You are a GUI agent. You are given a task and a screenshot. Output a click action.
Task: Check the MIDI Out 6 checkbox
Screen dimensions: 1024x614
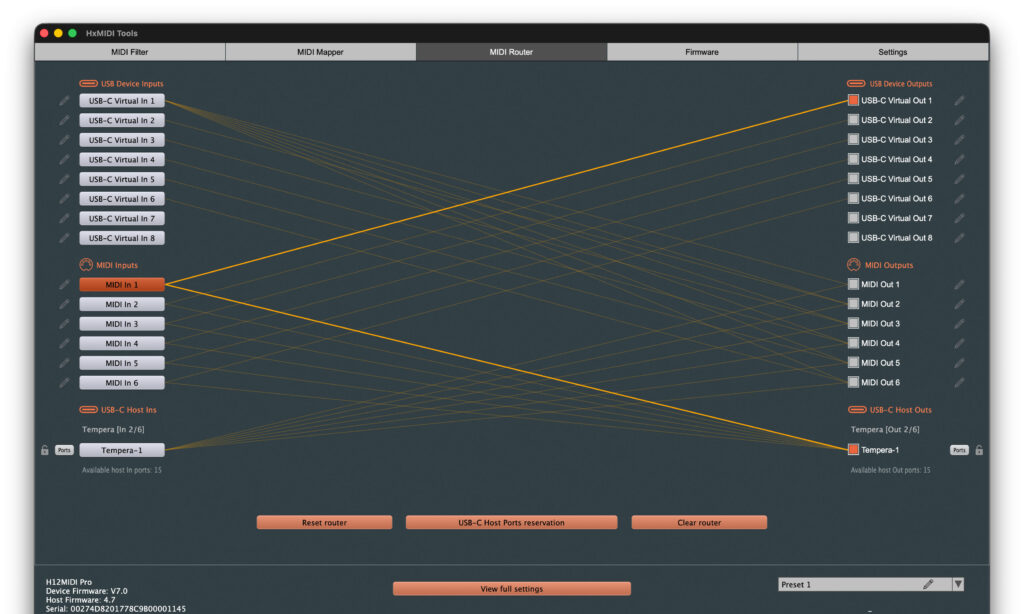point(853,382)
